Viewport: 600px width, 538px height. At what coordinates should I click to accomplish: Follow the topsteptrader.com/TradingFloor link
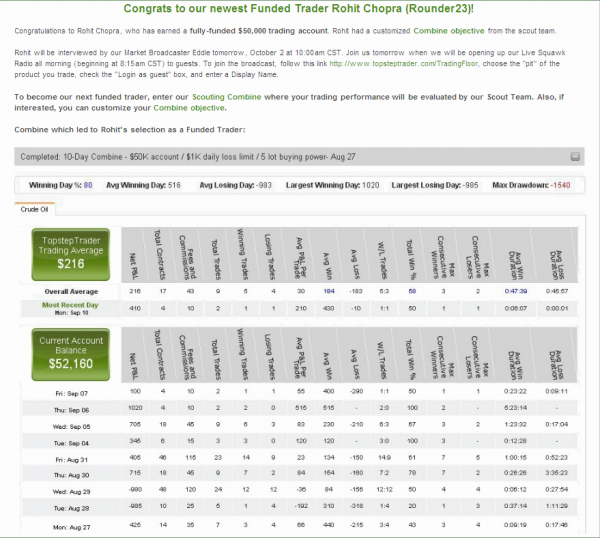tap(404, 64)
